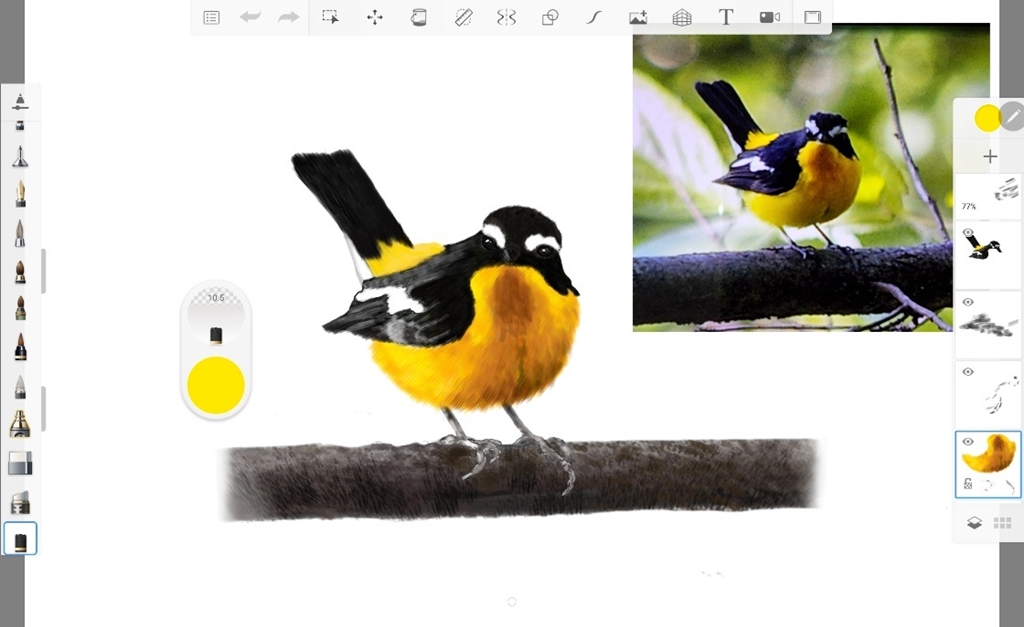
Task: Open the yellow color swatch in layer panel
Action: point(987,119)
